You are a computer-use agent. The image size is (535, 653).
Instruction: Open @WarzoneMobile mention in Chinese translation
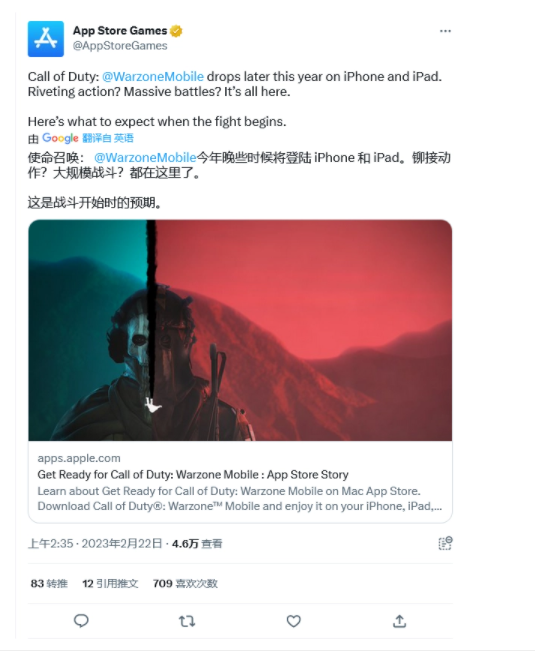[145, 157]
